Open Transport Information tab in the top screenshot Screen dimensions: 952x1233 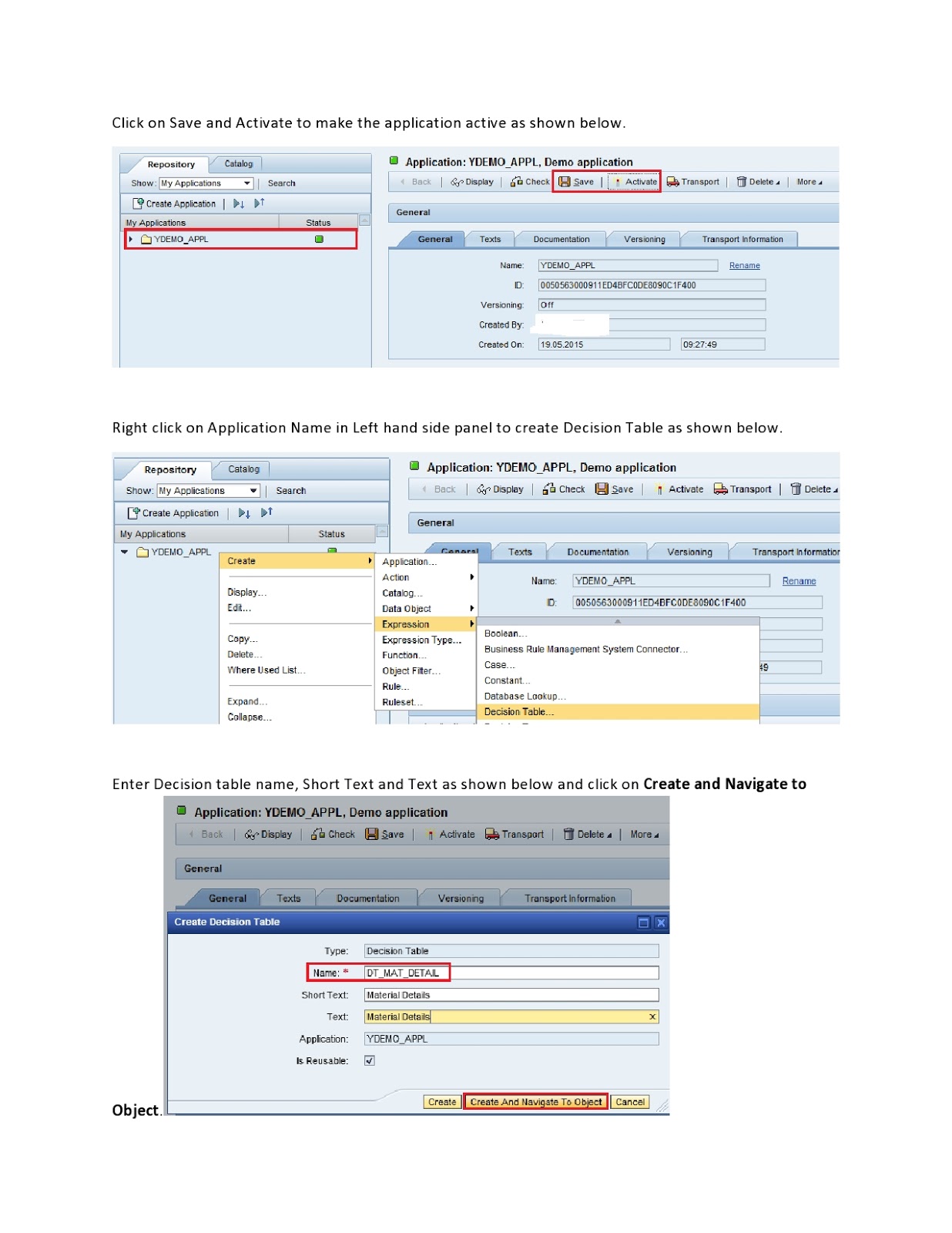[742, 239]
